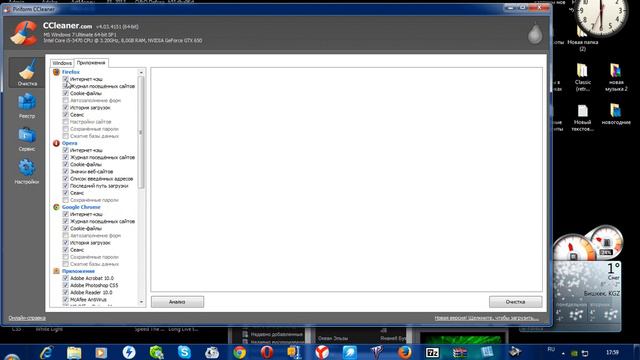
Task: Enable Google Chrome Сжатие базы данных checkbox
Action: click(66, 264)
